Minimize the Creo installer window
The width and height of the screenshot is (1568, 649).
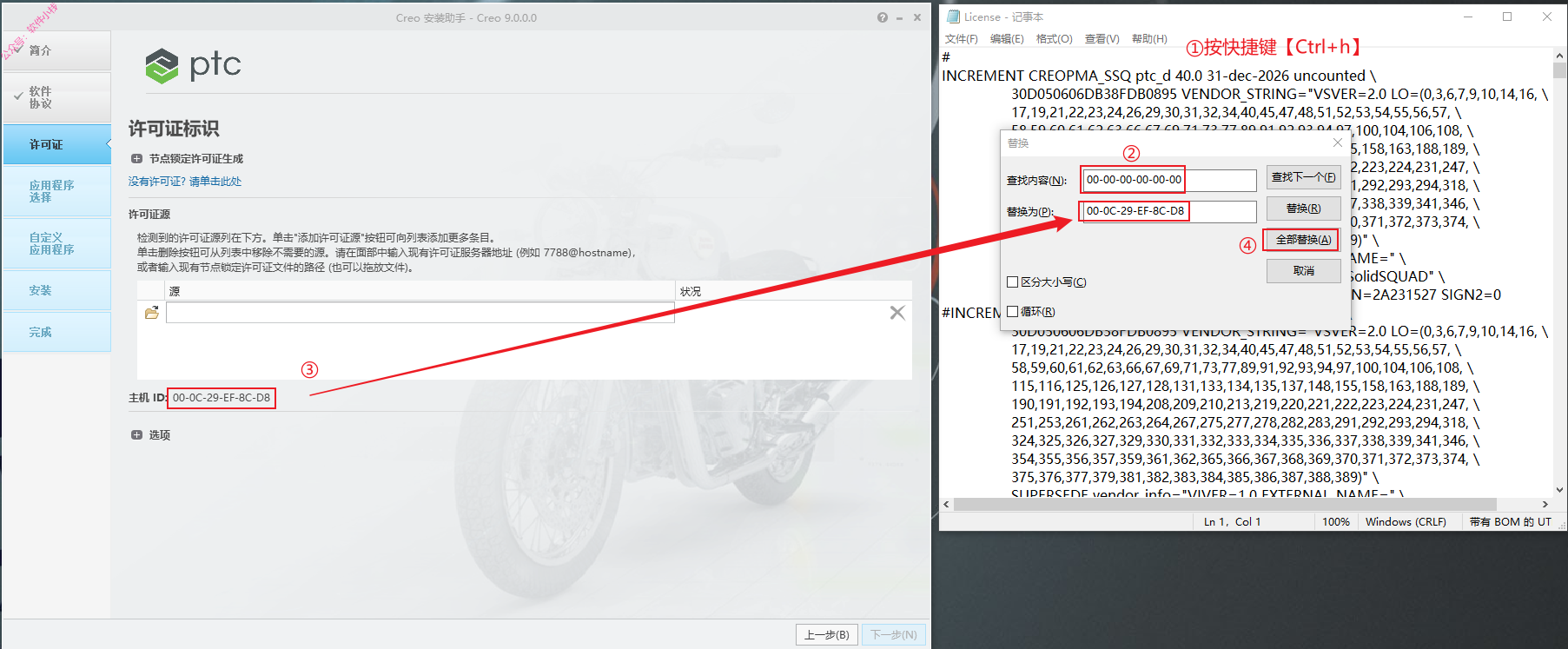click(x=899, y=17)
